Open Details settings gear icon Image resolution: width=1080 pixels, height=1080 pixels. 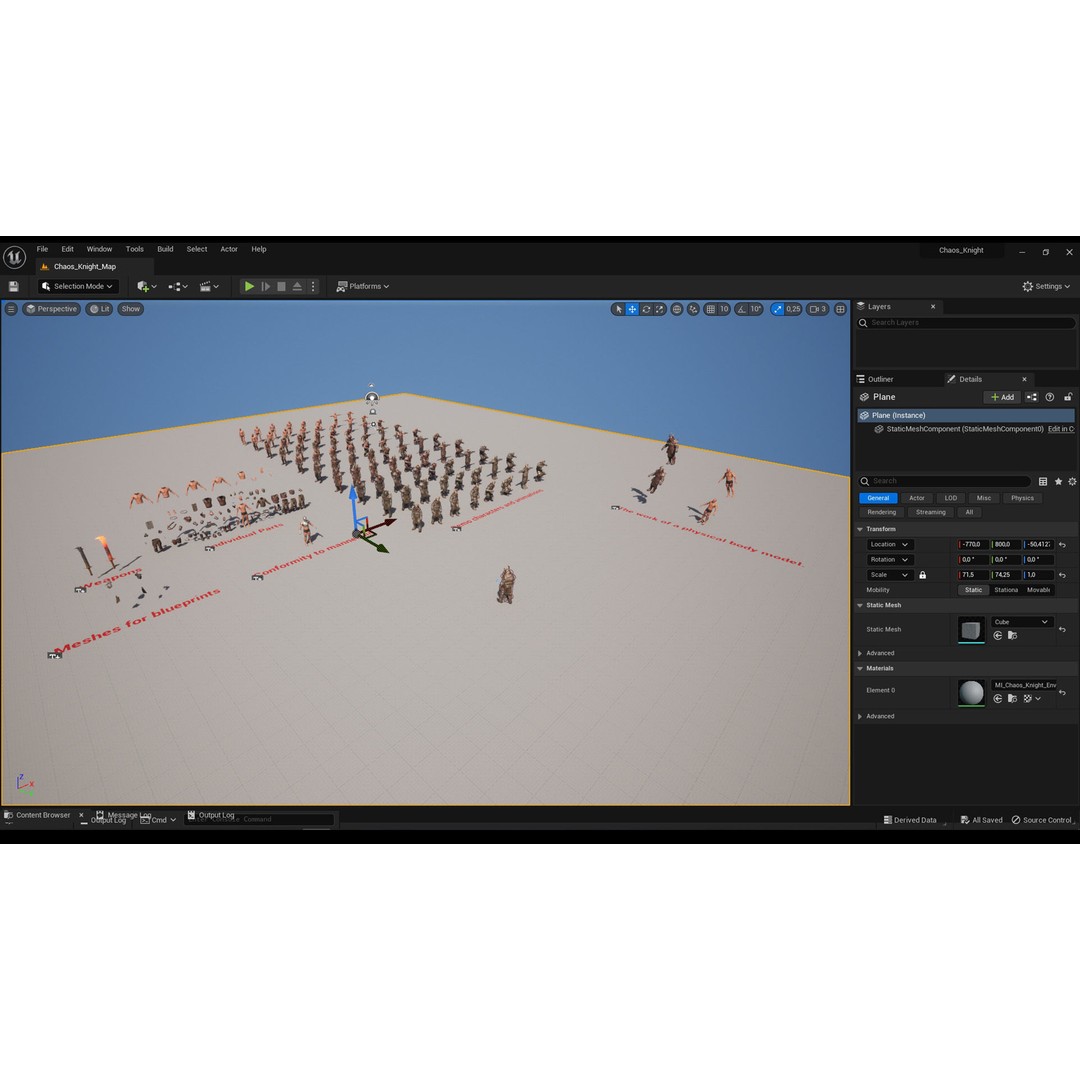click(x=1072, y=481)
